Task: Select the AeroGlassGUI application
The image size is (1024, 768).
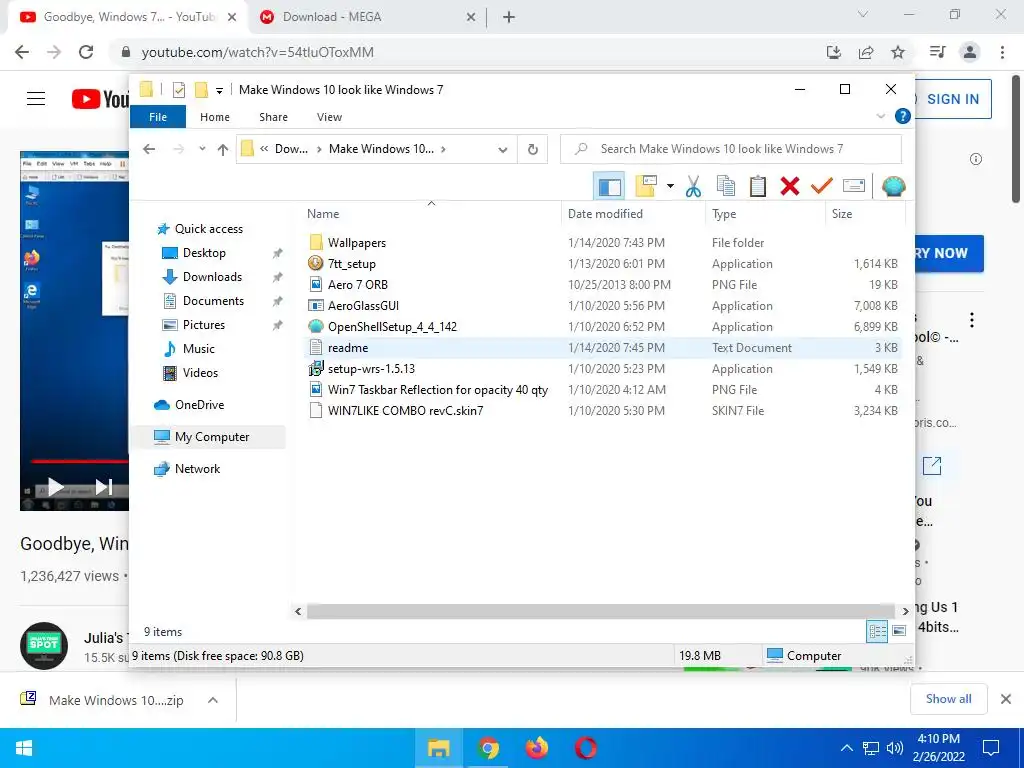Action: 363,306
